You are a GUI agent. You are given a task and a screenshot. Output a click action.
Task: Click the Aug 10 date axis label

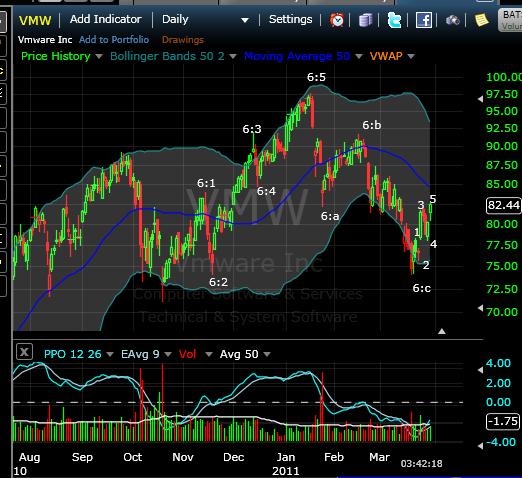27,464
